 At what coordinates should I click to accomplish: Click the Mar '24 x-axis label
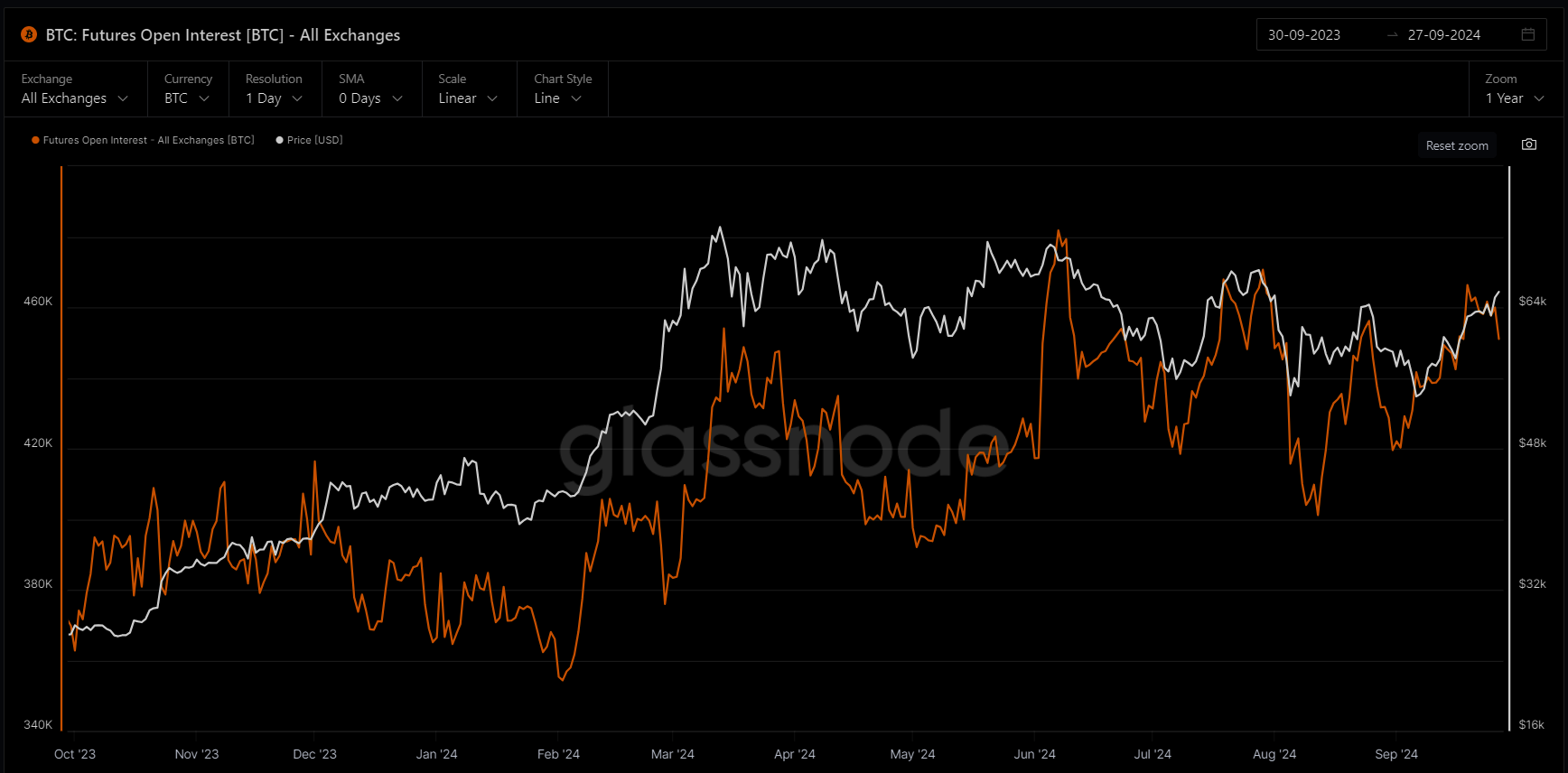[x=673, y=754]
